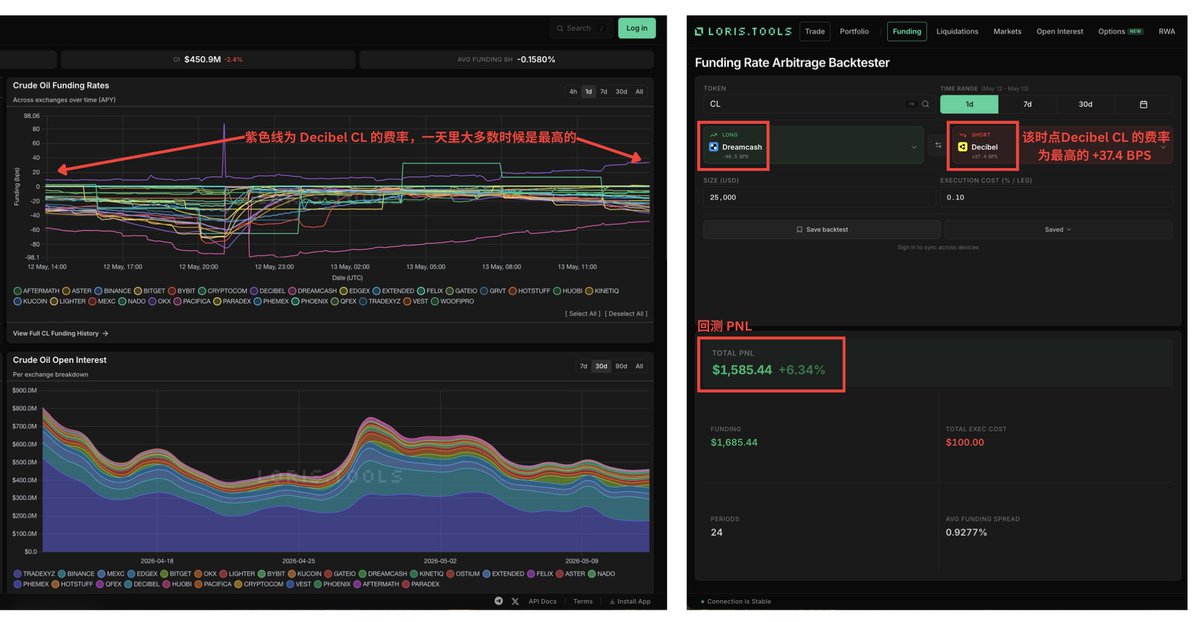The height and width of the screenshot is (622, 1200).
Task: Toggle CRYPTOCOM in open interest legend
Action: coord(260,584)
